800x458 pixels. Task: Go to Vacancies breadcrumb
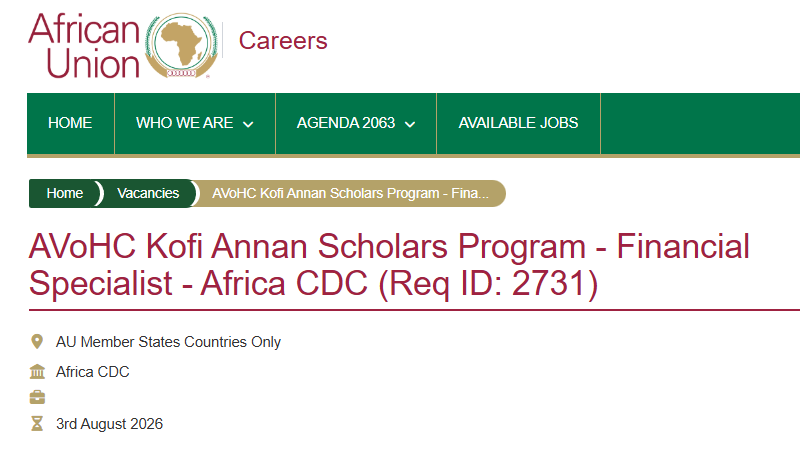pyautogui.click(x=148, y=193)
